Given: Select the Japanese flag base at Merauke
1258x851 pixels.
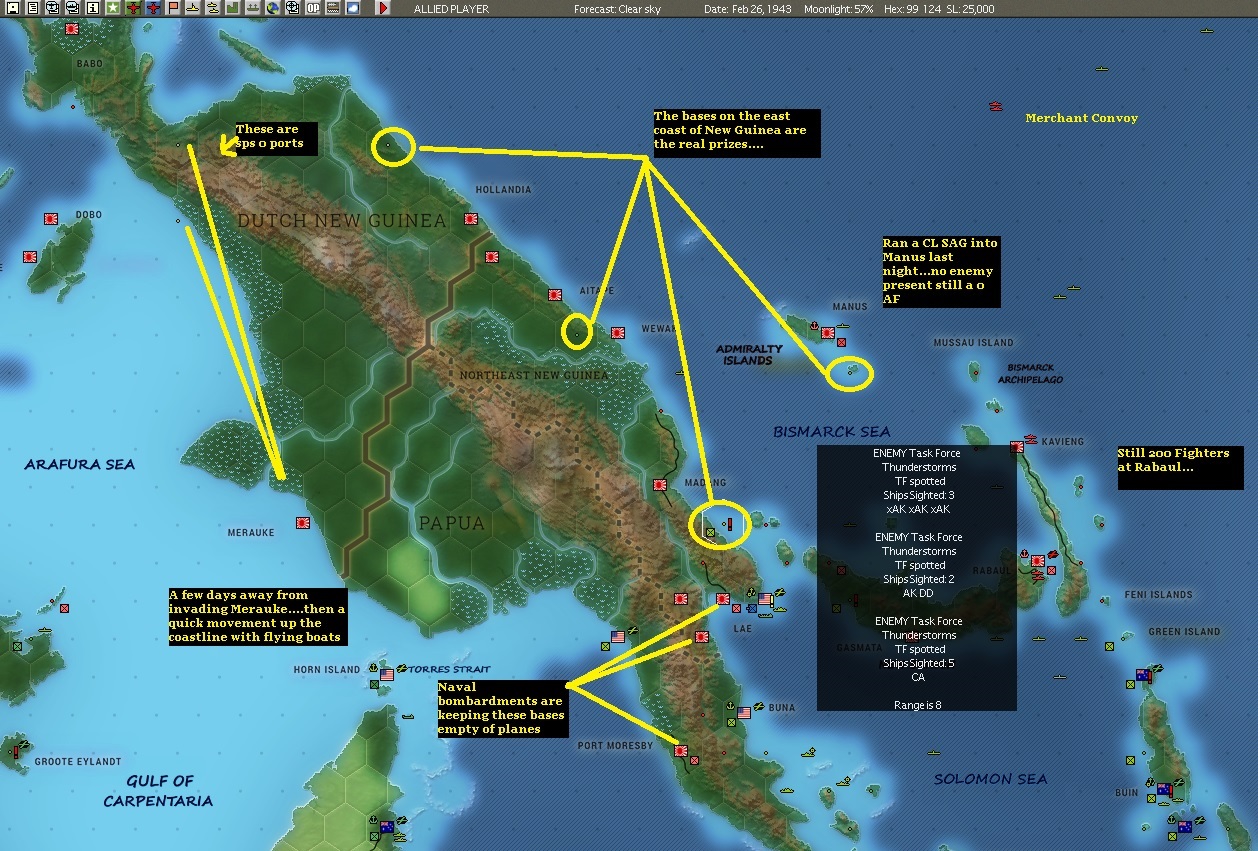Looking at the screenshot, I should coord(303,522).
